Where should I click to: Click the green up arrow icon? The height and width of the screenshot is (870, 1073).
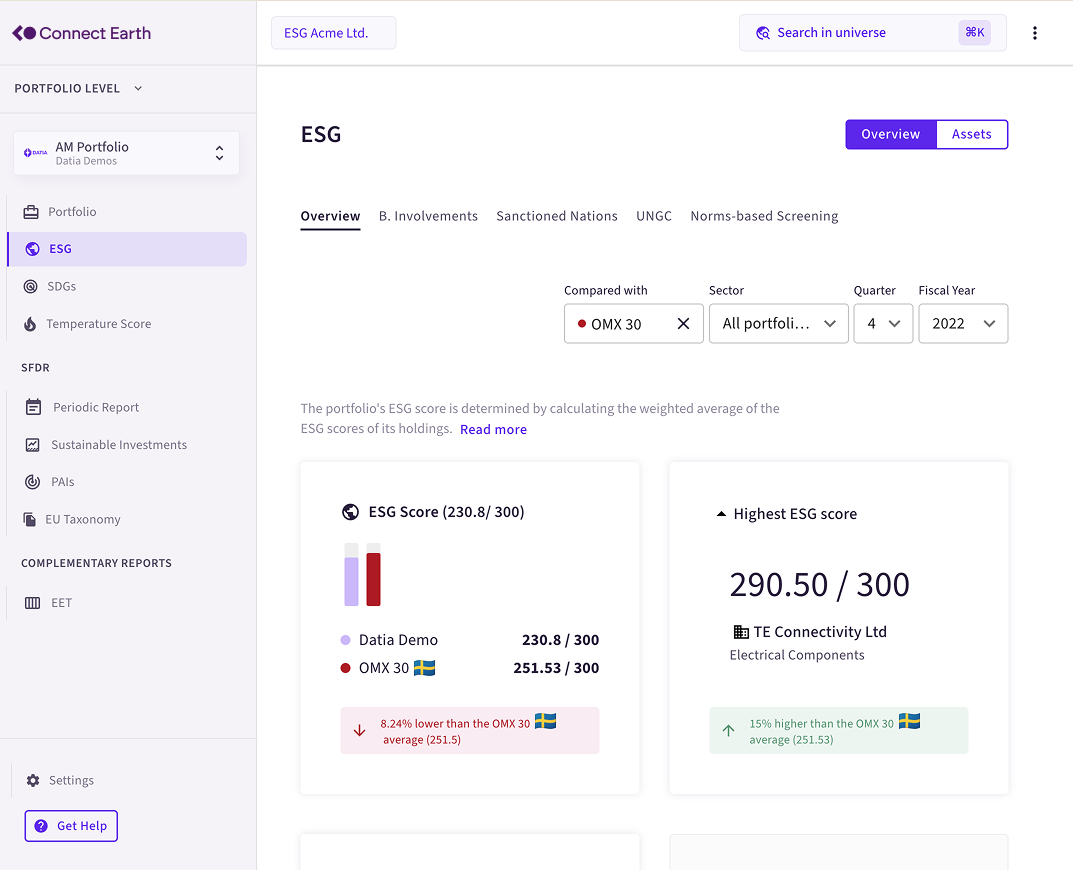point(729,730)
